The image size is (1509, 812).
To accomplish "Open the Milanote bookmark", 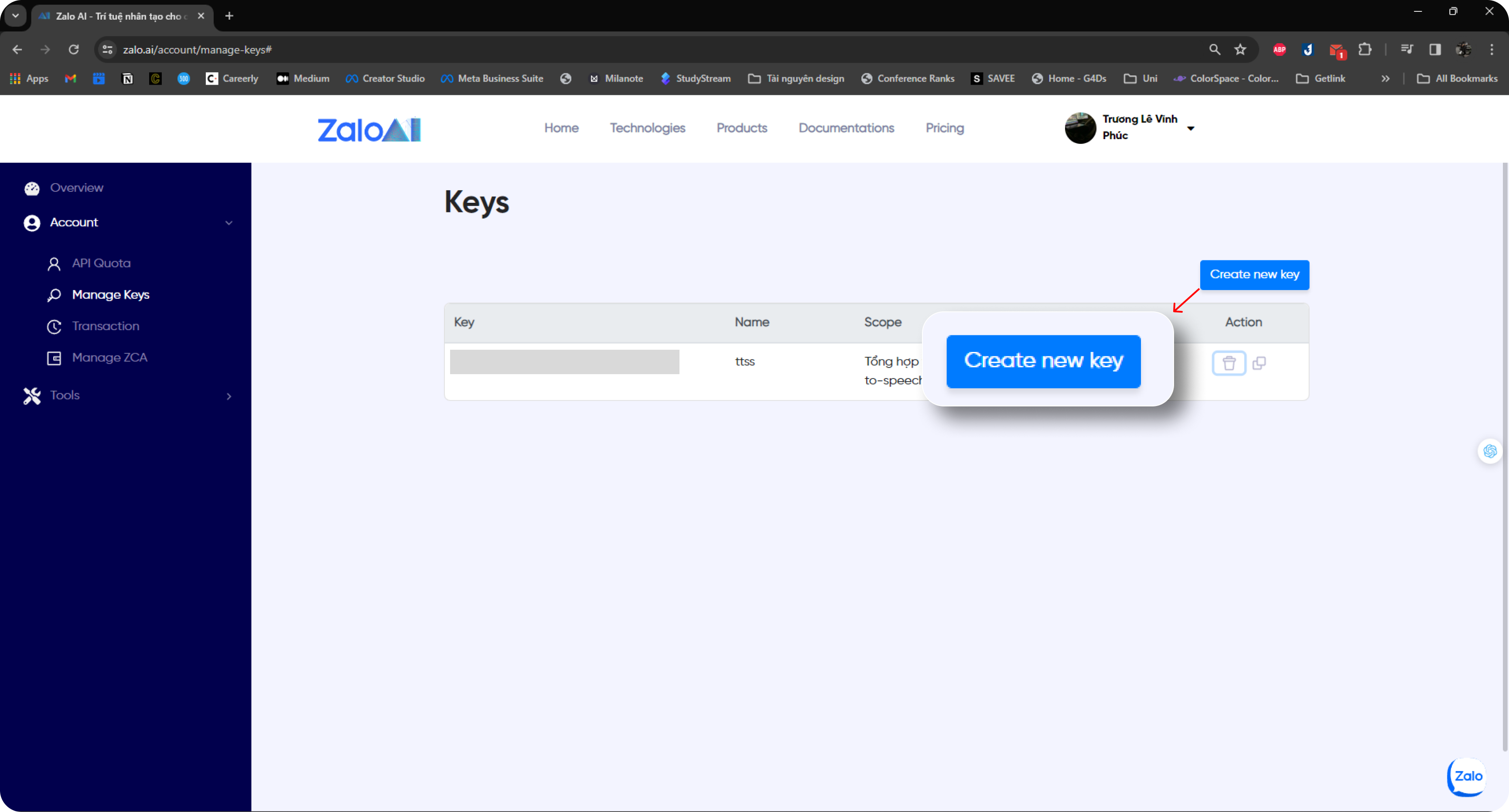I will (x=616, y=78).
